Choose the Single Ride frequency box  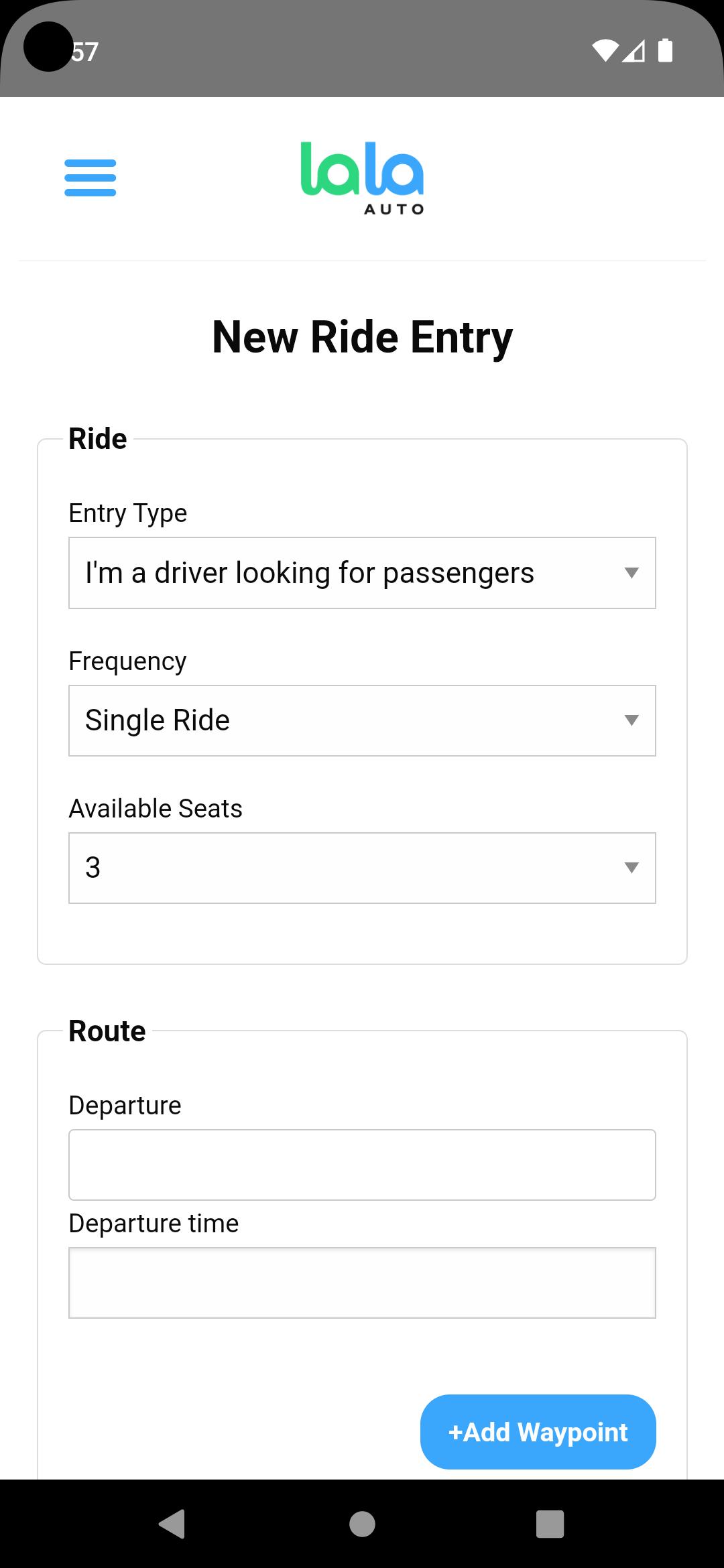pos(362,720)
